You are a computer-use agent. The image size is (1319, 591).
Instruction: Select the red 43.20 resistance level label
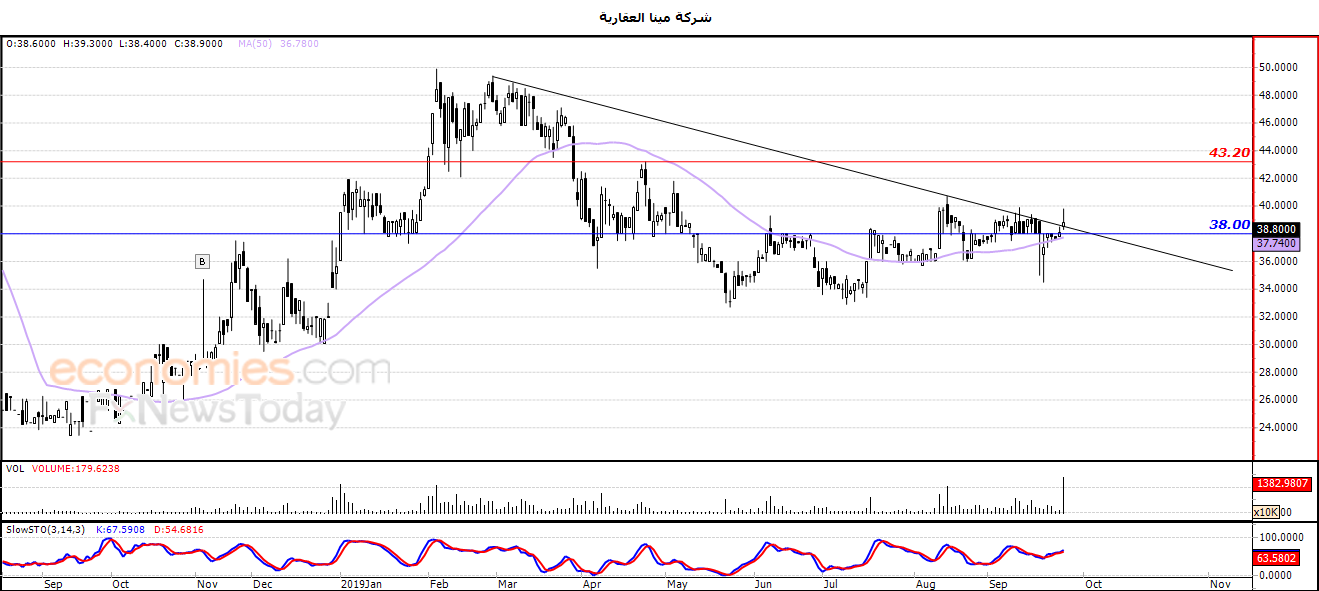click(x=1229, y=153)
